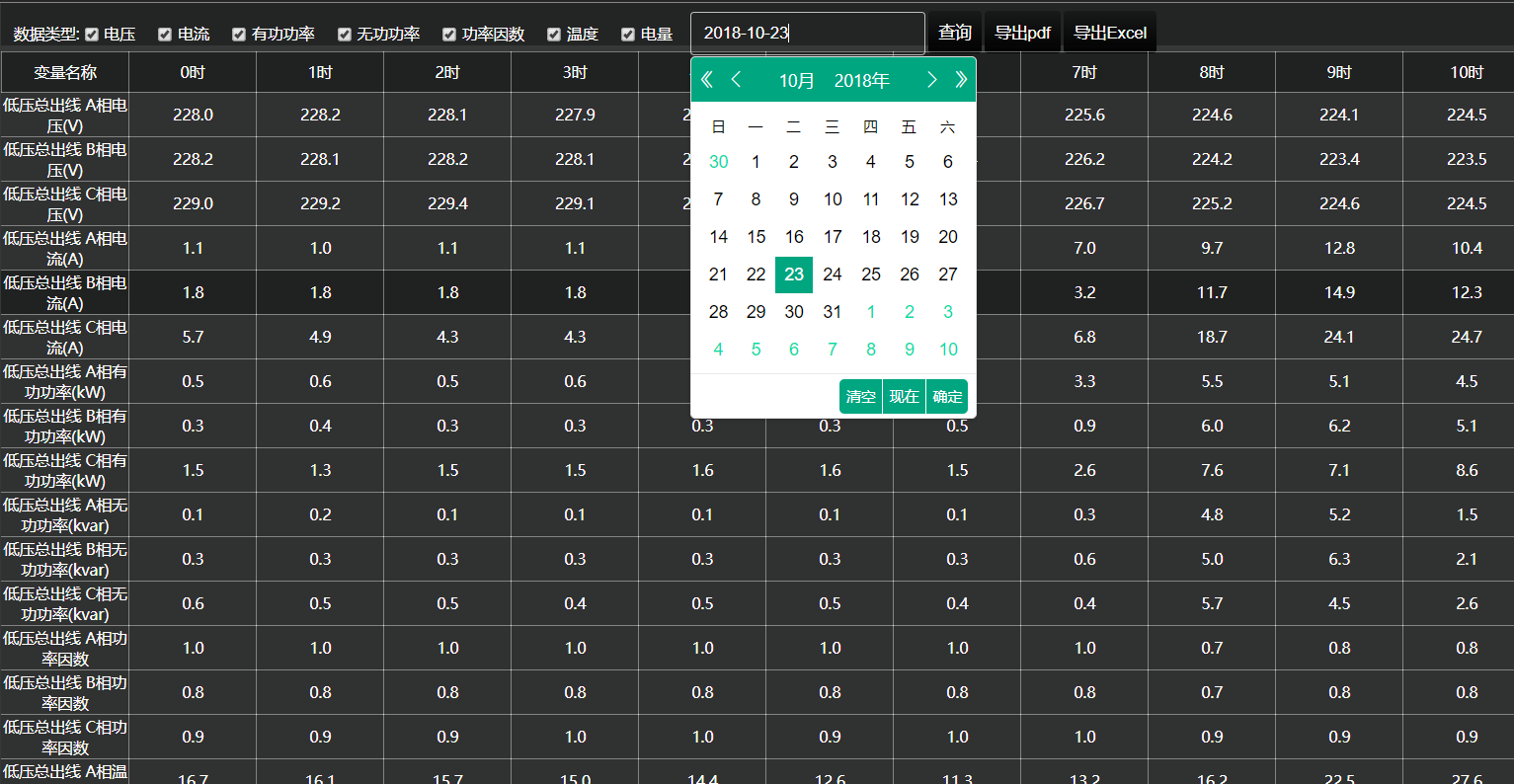
Task: Uncheck the 温度 checkbox
Action: coord(554,35)
